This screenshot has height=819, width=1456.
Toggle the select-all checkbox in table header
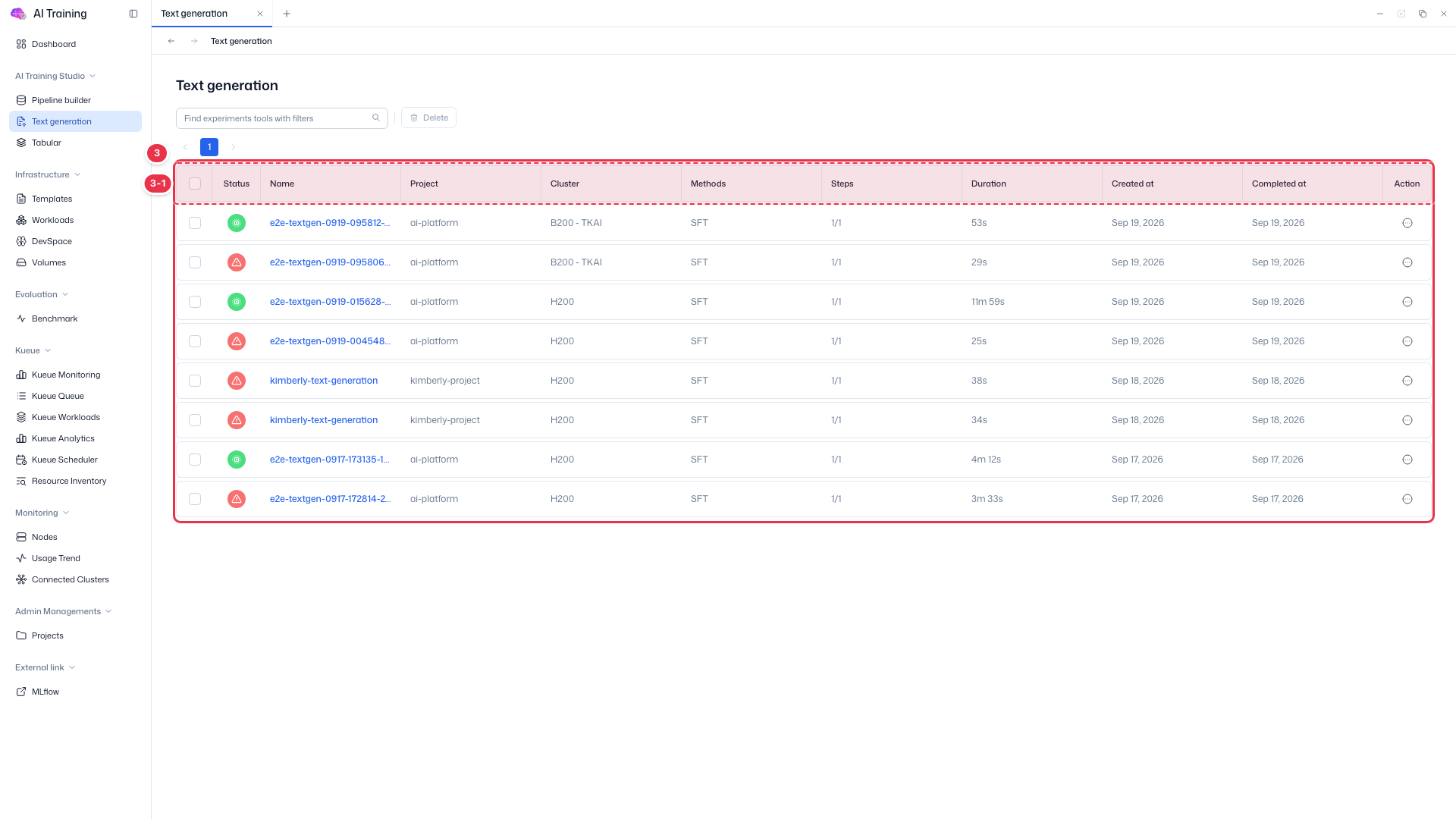click(x=195, y=184)
